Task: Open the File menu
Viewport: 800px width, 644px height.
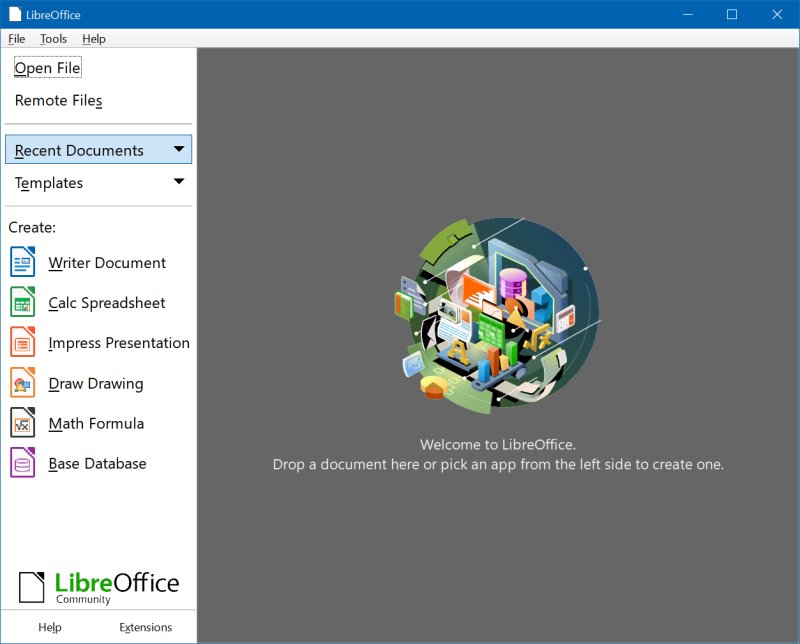Action: click(x=16, y=39)
